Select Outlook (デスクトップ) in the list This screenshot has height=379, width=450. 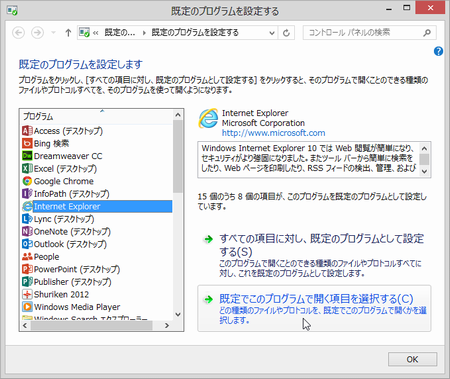point(70,244)
